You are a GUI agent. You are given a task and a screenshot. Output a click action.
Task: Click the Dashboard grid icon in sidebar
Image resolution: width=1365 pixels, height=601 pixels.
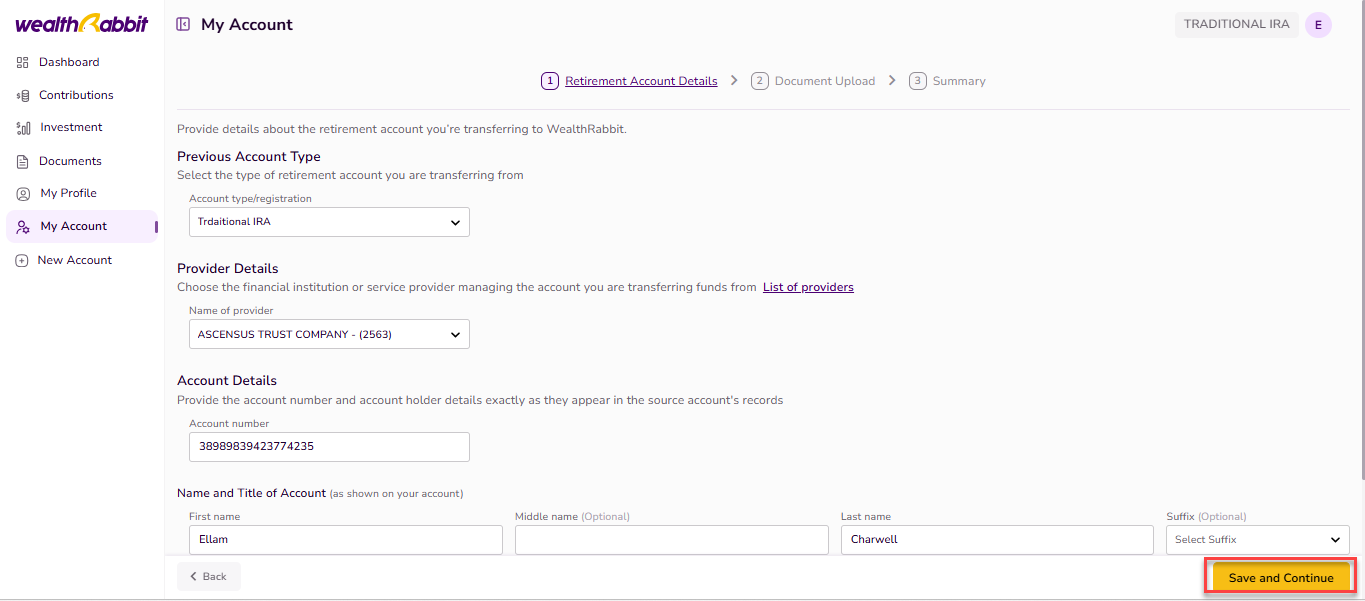click(x=22, y=62)
